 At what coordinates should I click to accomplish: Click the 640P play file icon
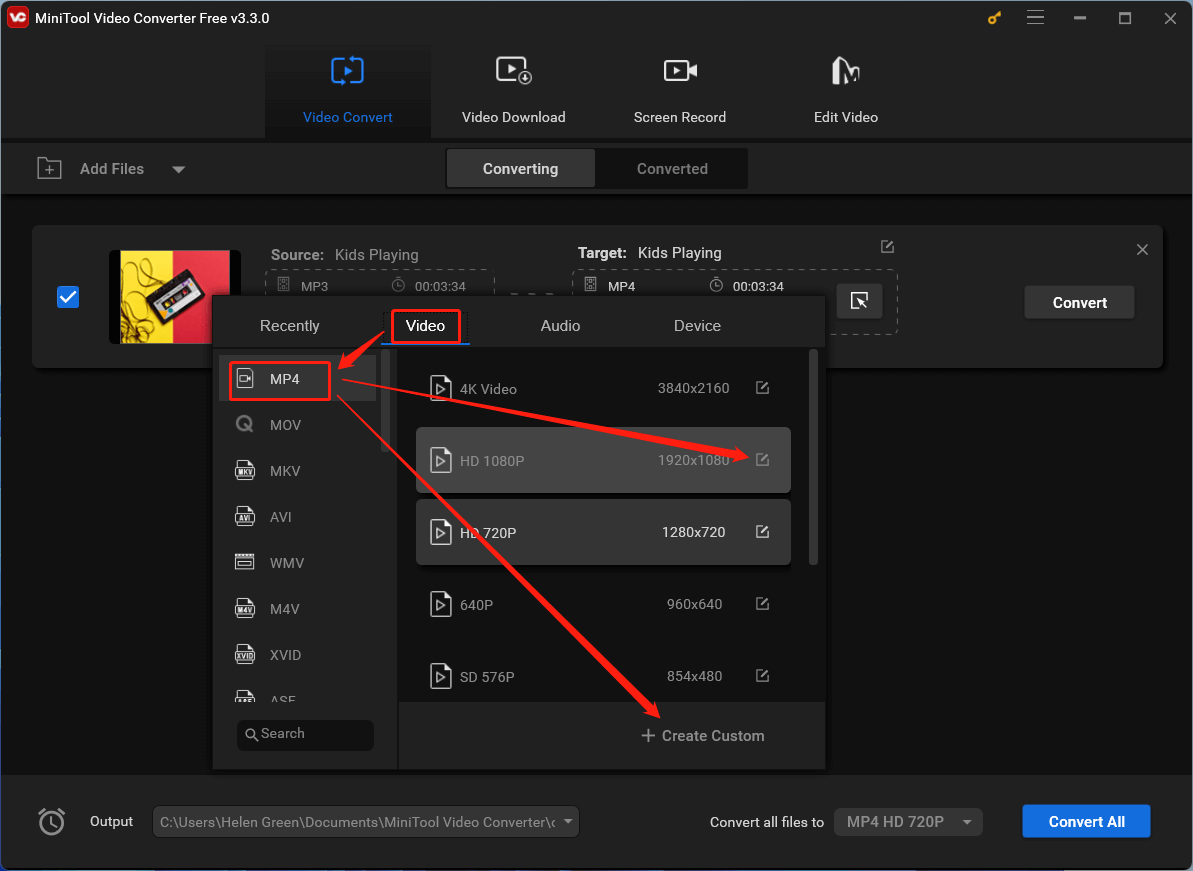[441, 604]
